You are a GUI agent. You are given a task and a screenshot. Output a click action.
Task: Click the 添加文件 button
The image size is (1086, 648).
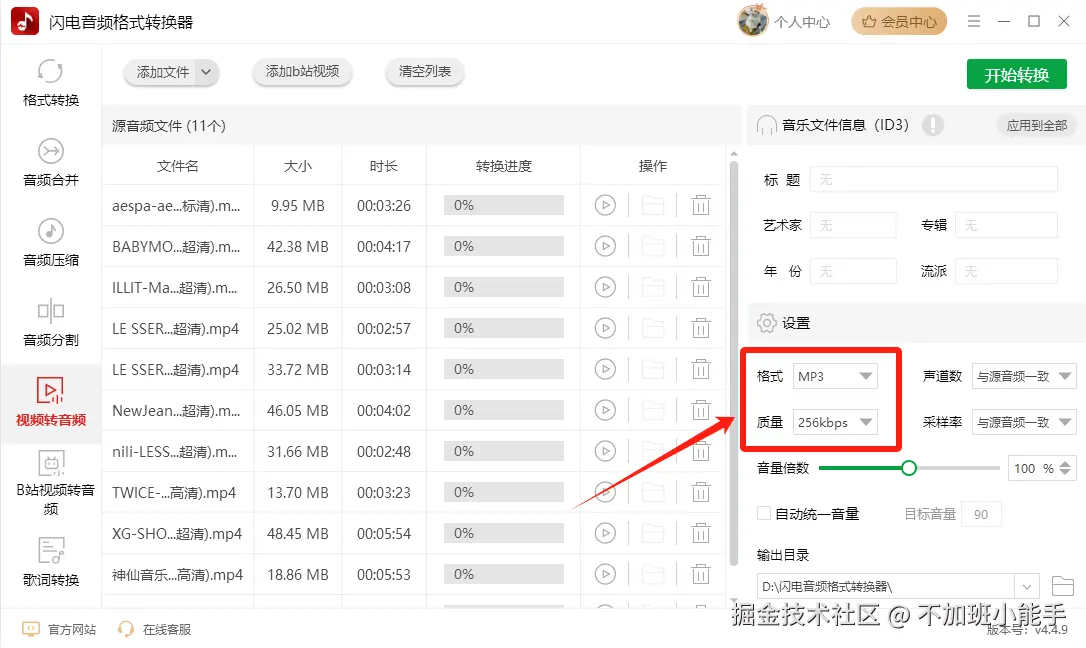[162, 72]
